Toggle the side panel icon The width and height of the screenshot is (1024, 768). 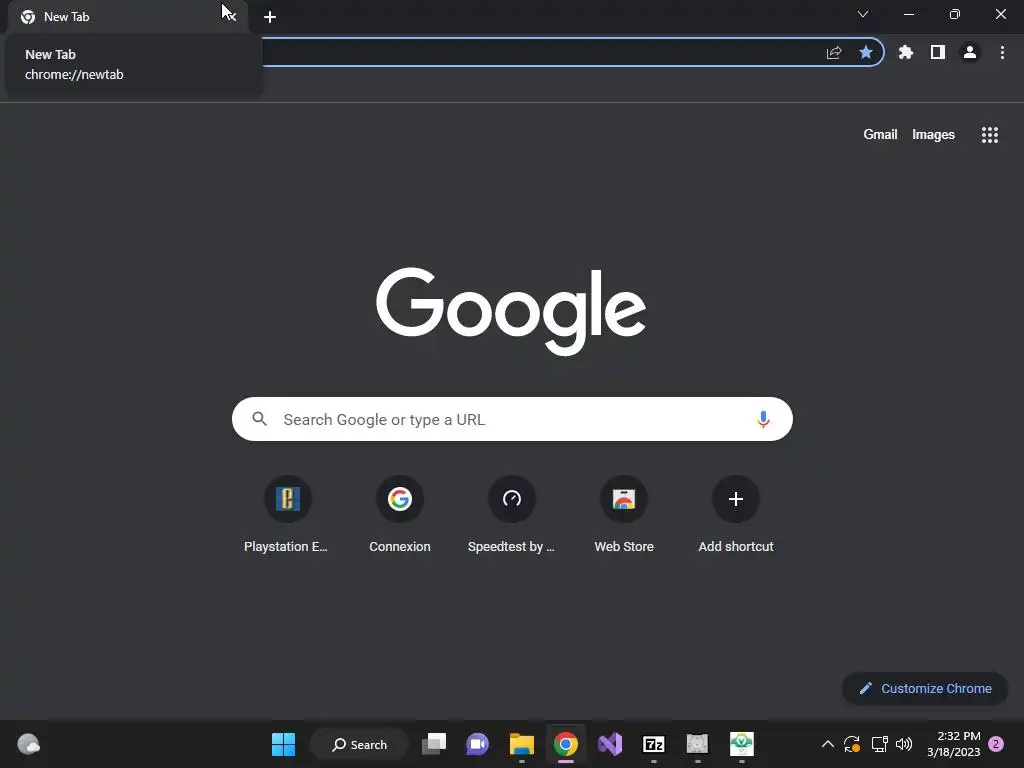tap(938, 52)
